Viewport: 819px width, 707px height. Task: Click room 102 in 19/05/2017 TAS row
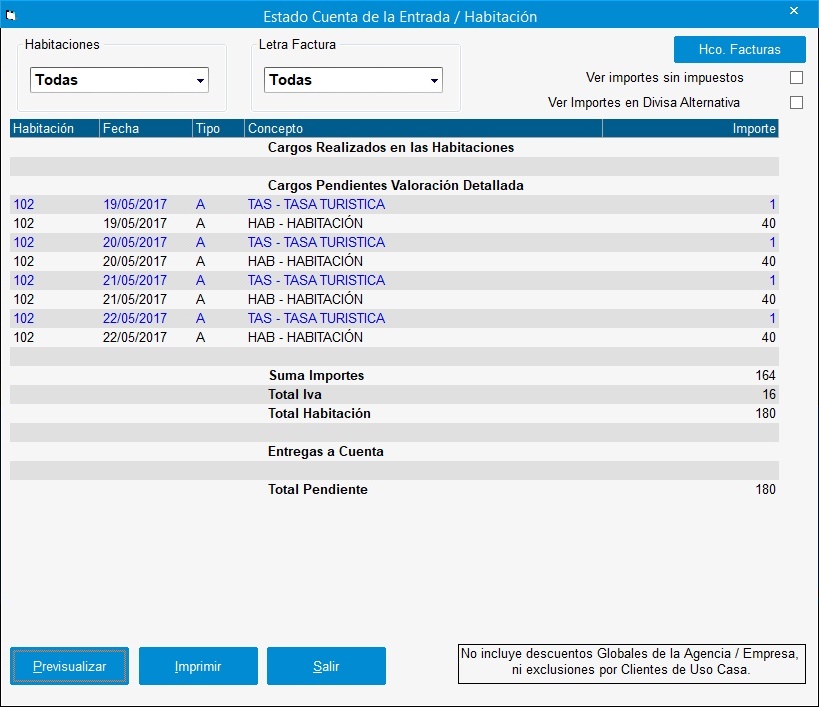[x=24, y=204]
